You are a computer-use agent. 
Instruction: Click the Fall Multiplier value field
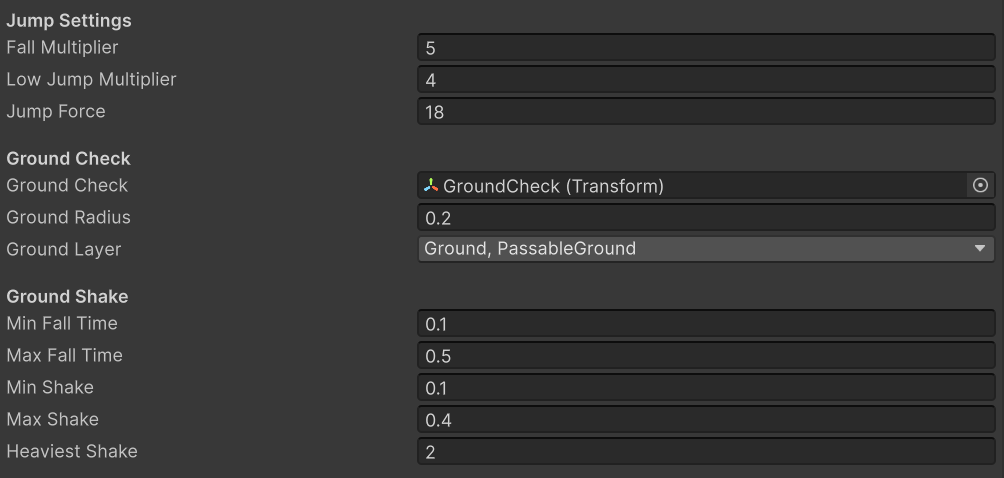pyautogui.click(x=705, y=48)
